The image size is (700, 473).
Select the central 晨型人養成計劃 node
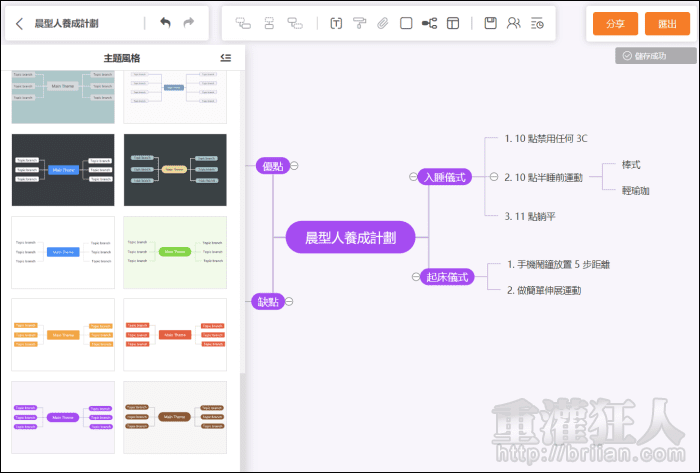(349, 238)
